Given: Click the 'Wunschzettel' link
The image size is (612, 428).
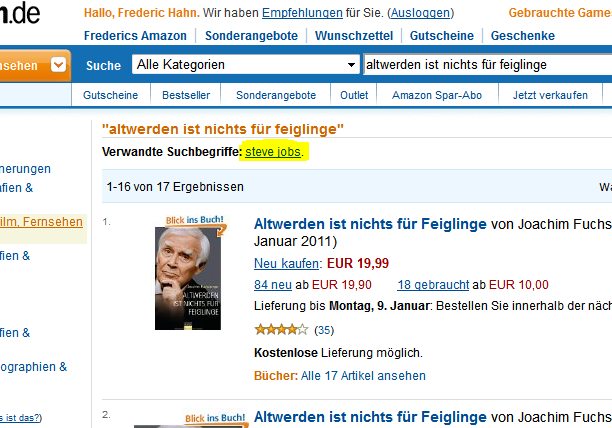Looking at the screenshot, I should (354, 36).
